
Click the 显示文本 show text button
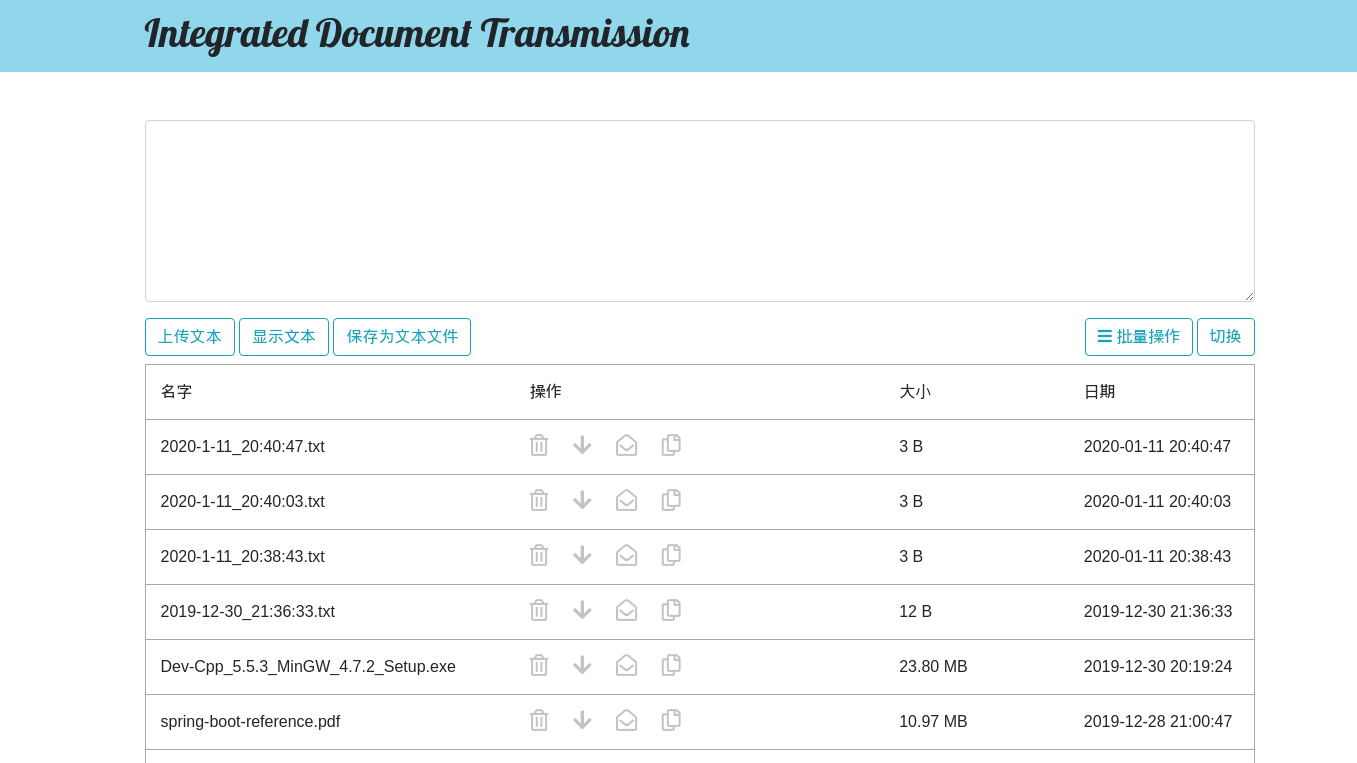[x=284, y=337]
